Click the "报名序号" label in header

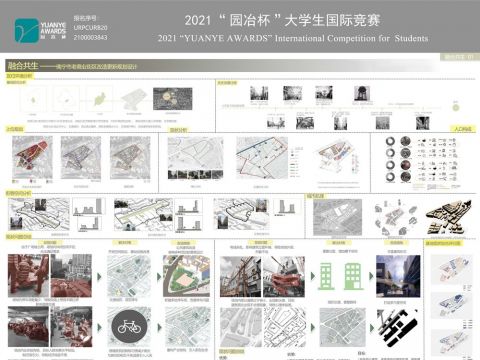(85, 18)
